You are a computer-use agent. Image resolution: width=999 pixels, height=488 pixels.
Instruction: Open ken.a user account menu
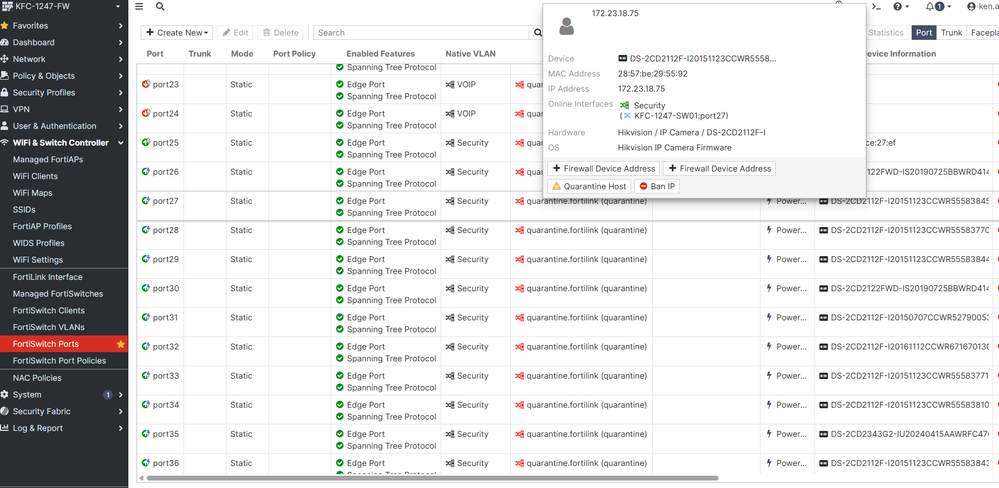[982, 6]
